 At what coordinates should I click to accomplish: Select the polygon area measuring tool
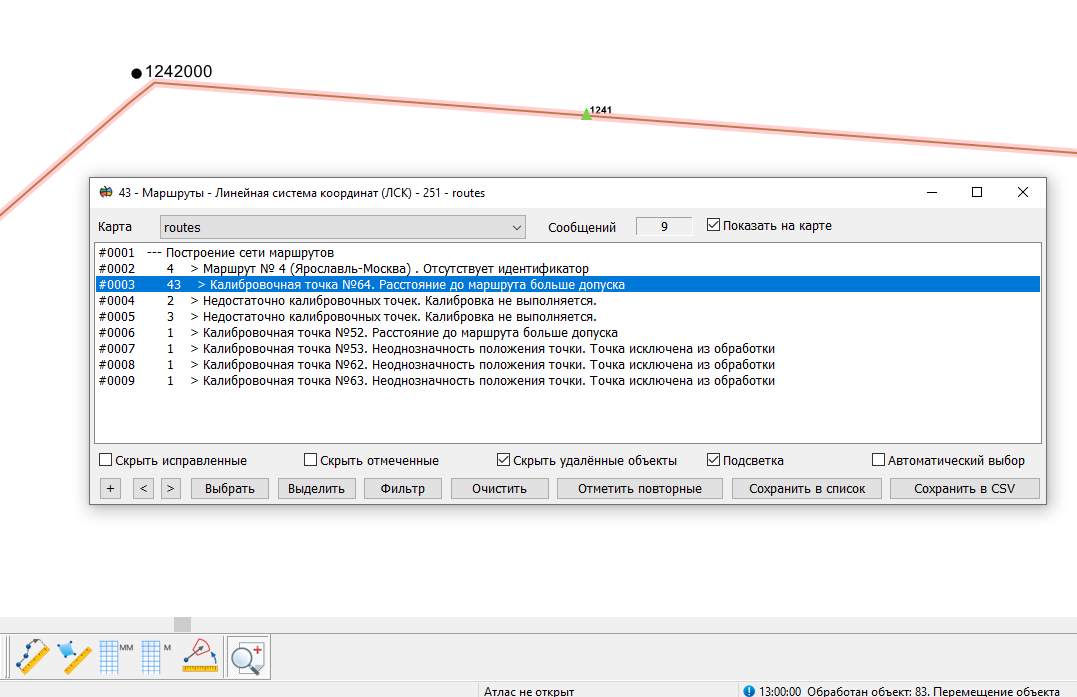[75, 656]
